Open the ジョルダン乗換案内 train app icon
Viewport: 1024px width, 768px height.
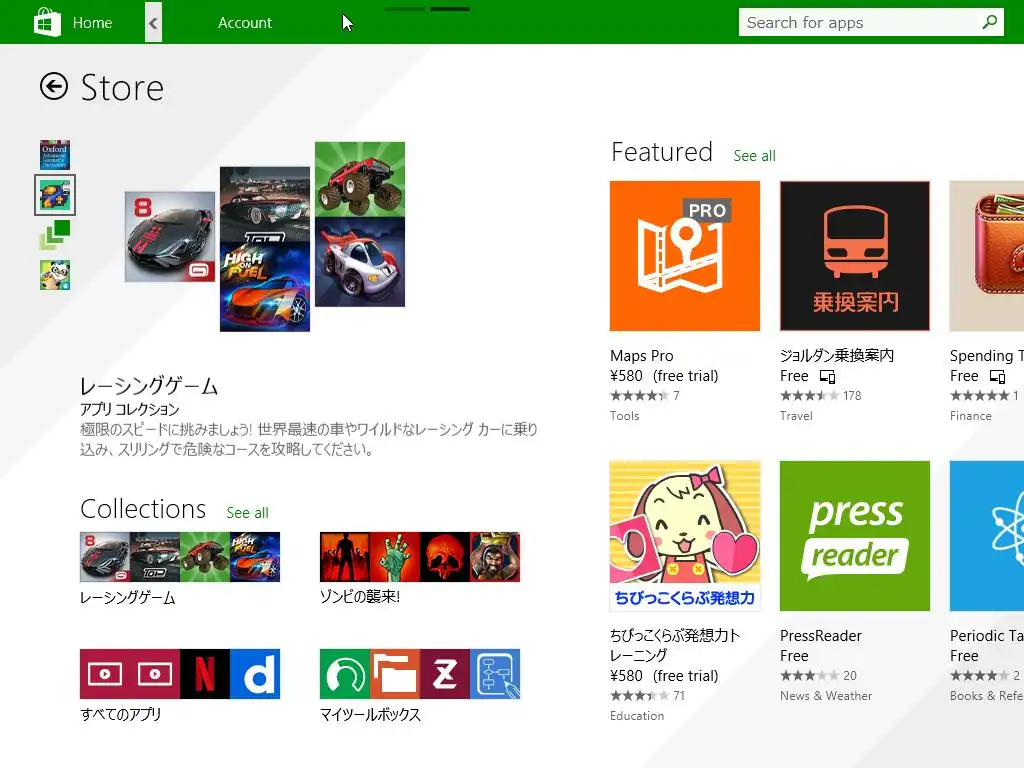pos(855,256)
